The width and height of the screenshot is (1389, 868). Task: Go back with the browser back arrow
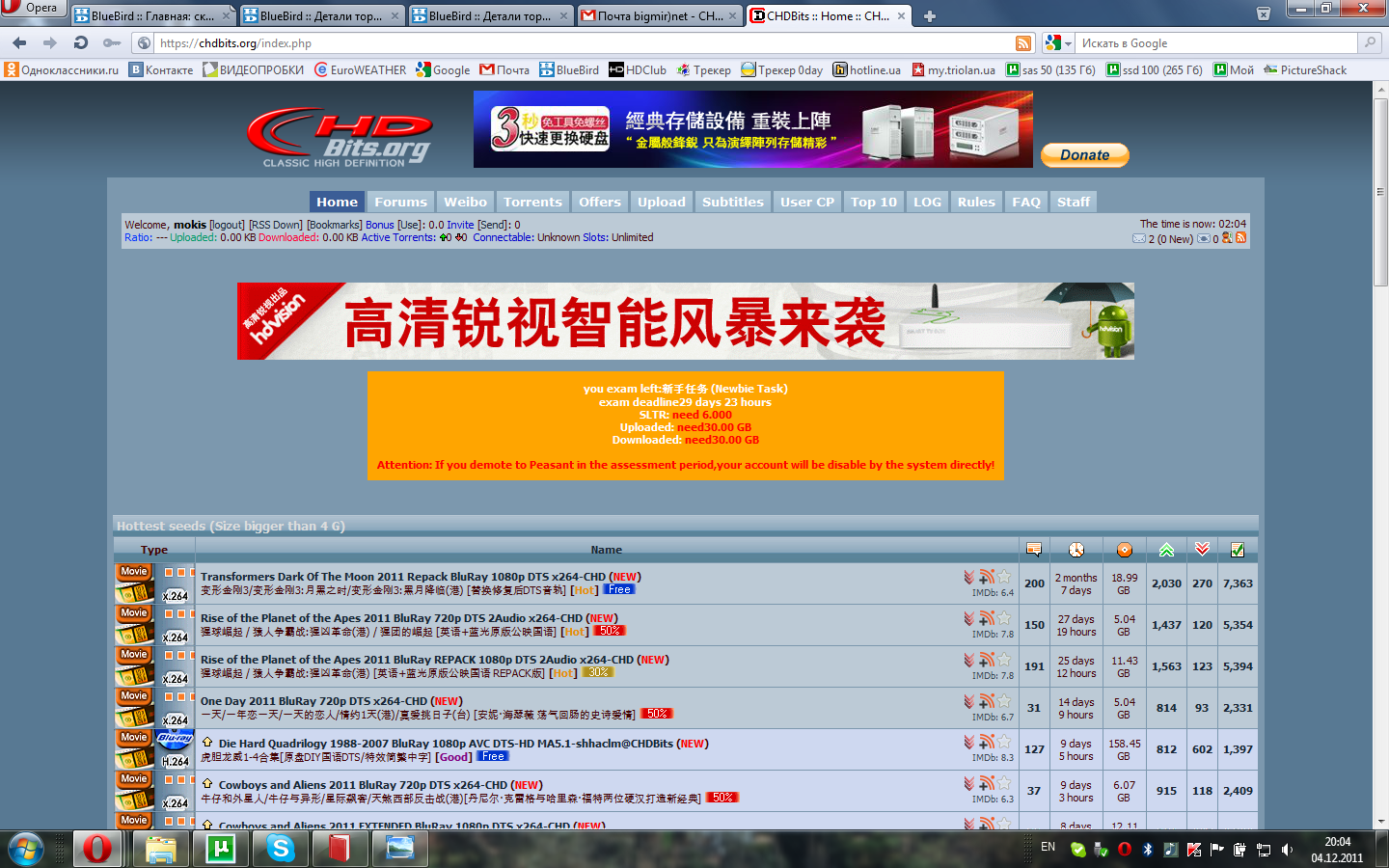[x=19, y=43]
